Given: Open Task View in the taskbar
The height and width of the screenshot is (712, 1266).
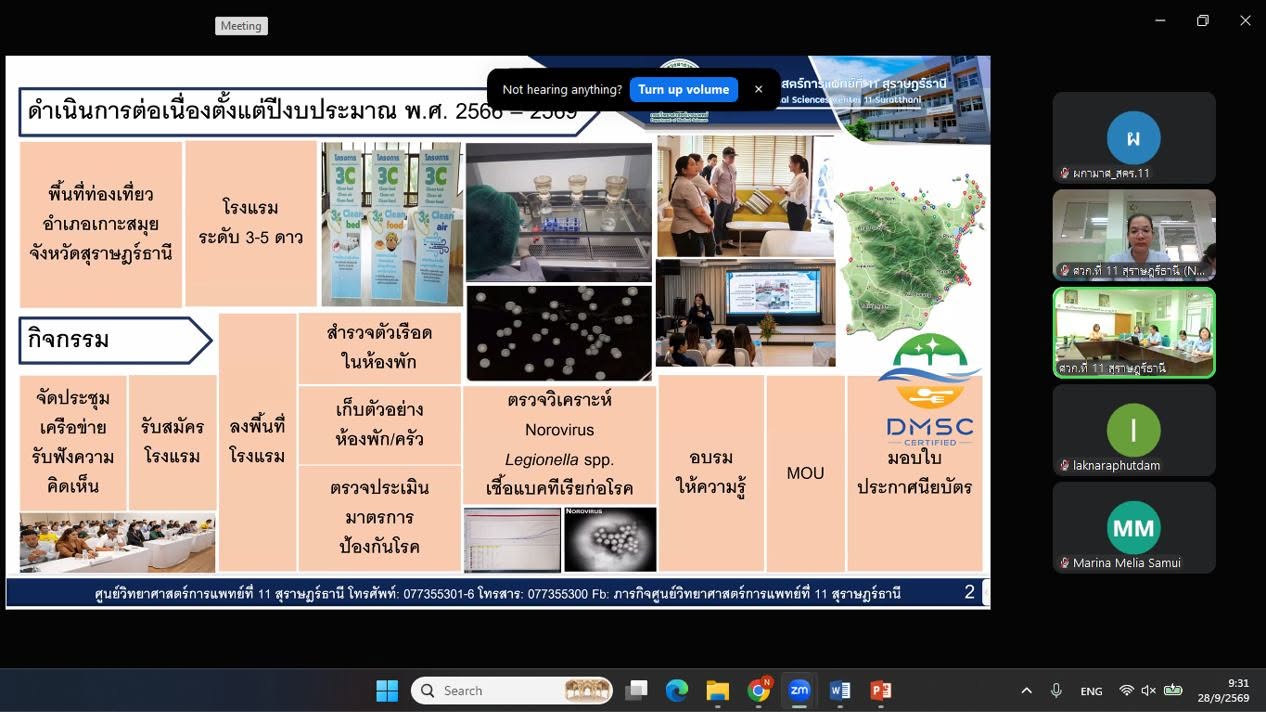Looking at the screenshot, I should pos(636,690).
